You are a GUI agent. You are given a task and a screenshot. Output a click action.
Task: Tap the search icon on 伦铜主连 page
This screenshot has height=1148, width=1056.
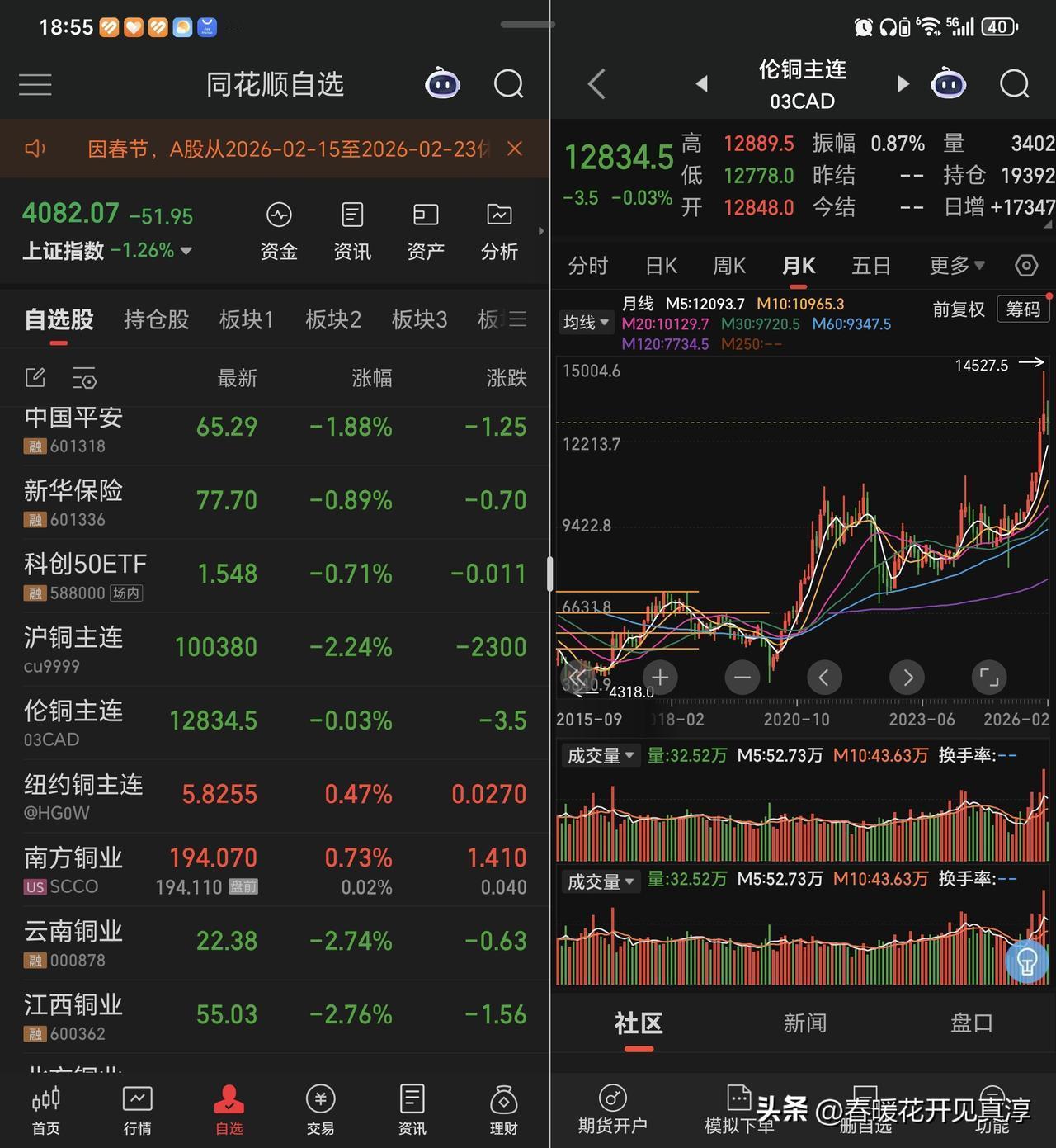(1014, 83)
